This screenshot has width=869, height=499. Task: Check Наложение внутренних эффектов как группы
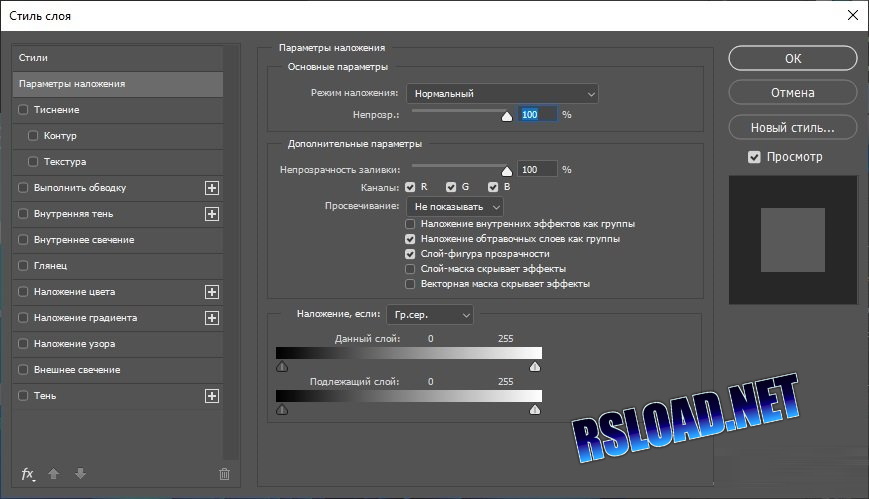point(410,225)
